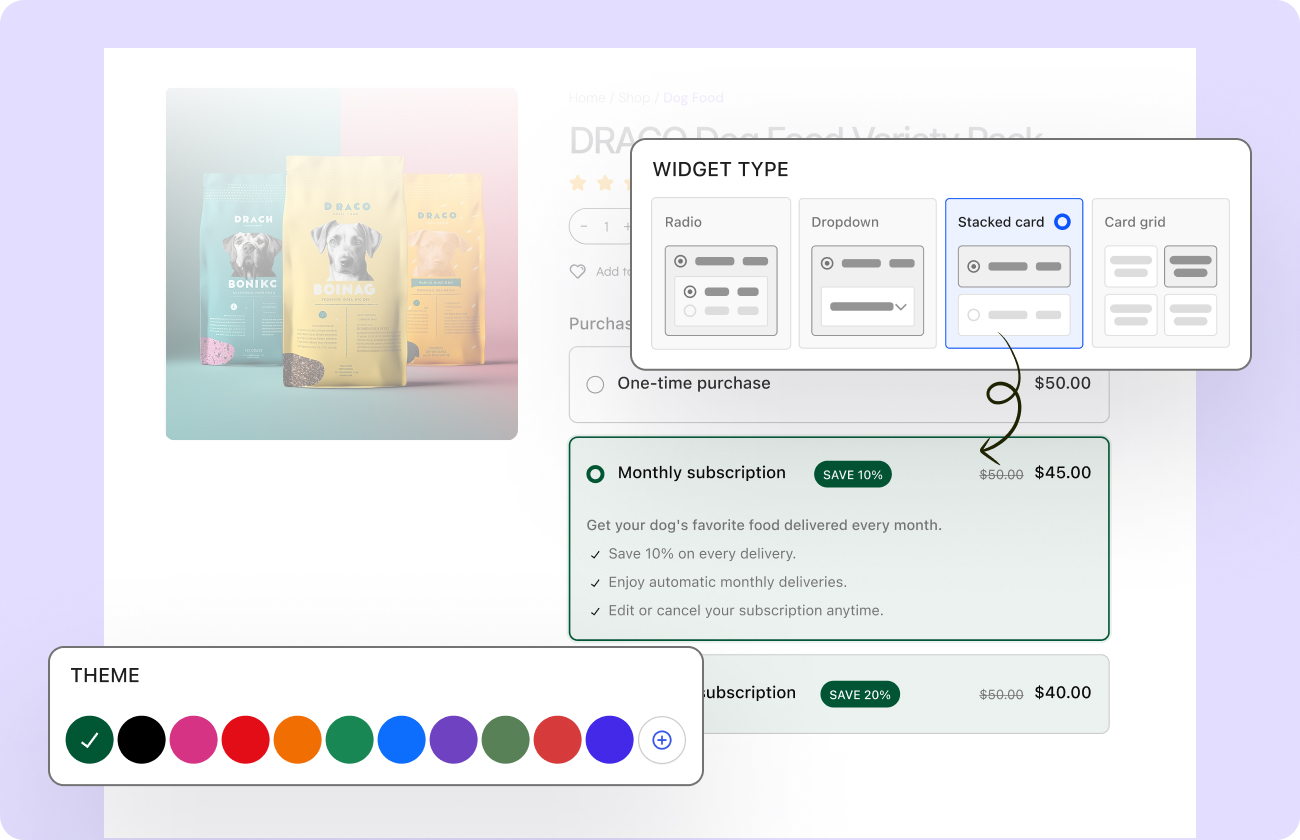
Task: Click the heart wishlist icon
Action: (x=577, y=271)
